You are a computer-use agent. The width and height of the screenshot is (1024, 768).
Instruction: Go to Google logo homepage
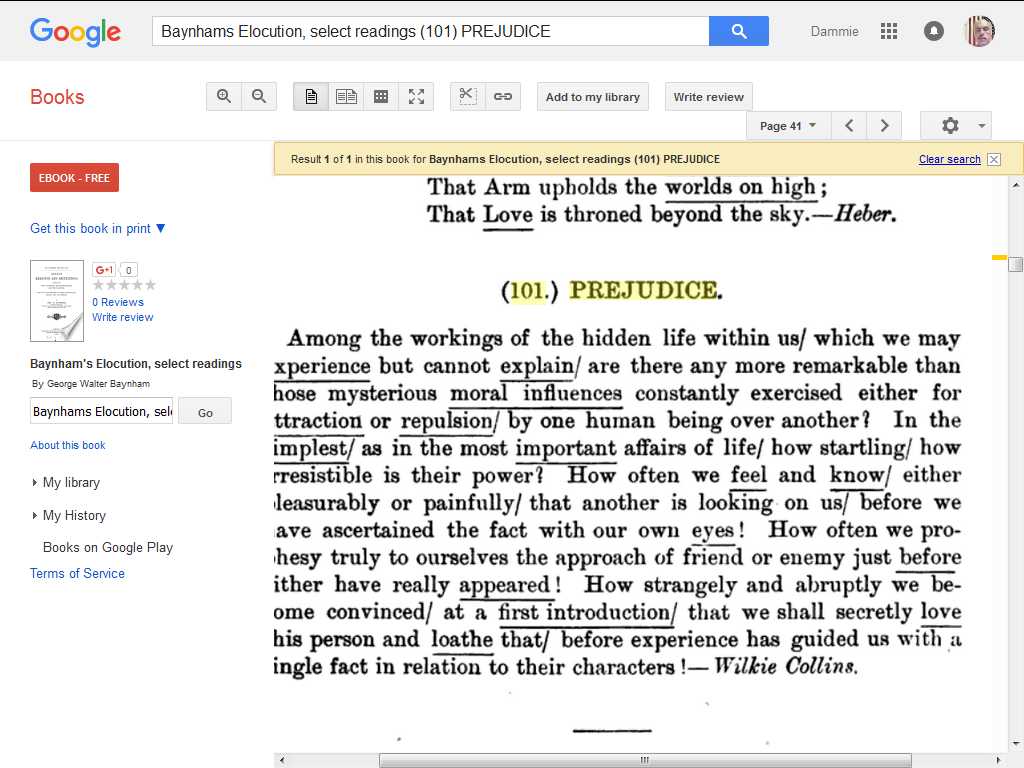click(75, 31)
